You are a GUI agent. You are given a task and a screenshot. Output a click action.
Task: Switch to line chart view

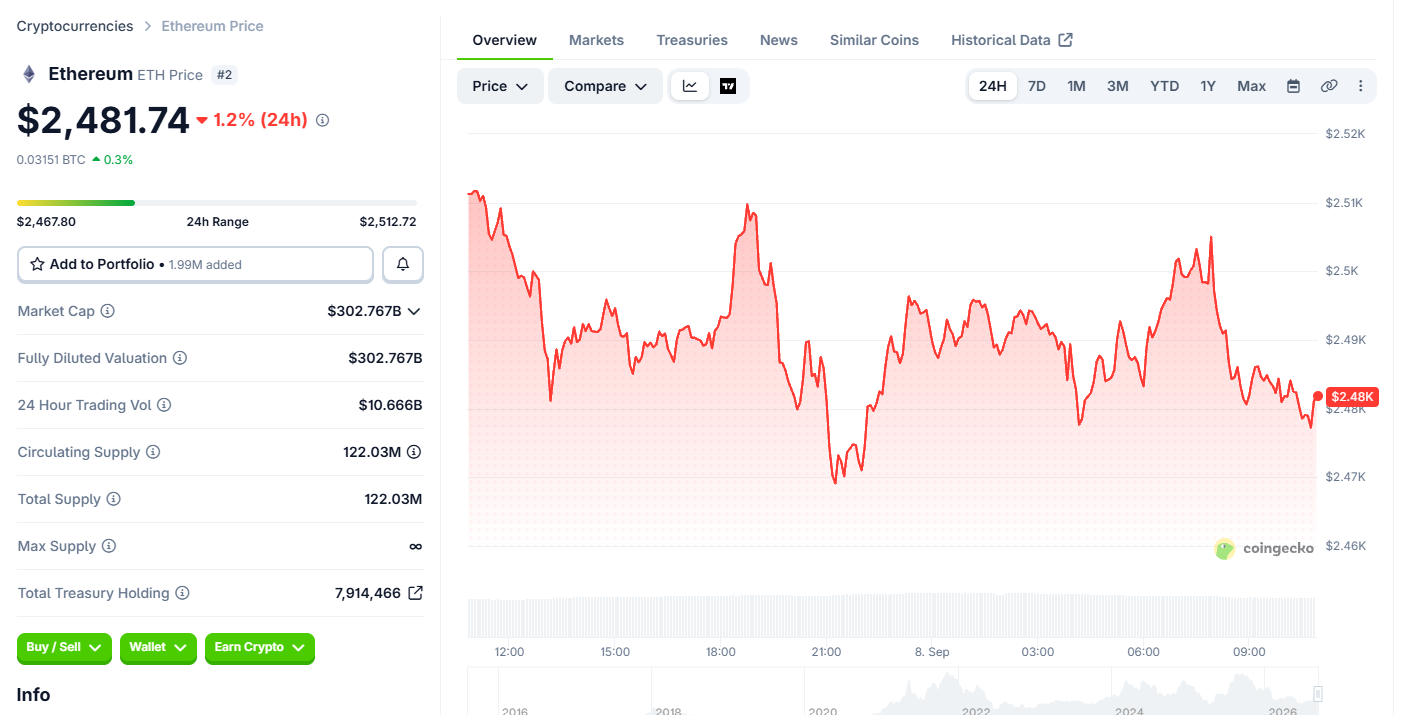(690, 86)
